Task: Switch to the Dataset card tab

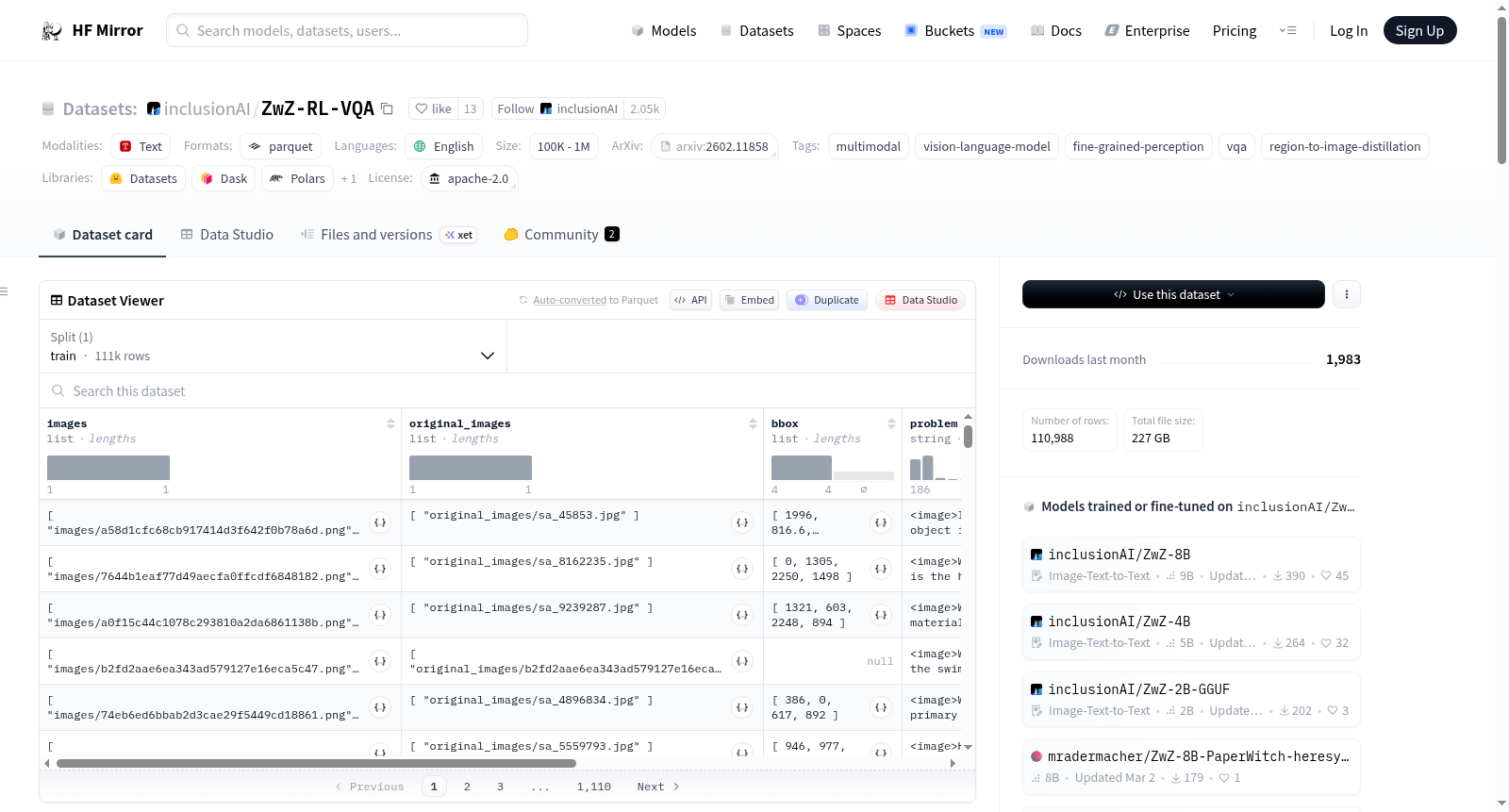Action: [x=103, y=235]
